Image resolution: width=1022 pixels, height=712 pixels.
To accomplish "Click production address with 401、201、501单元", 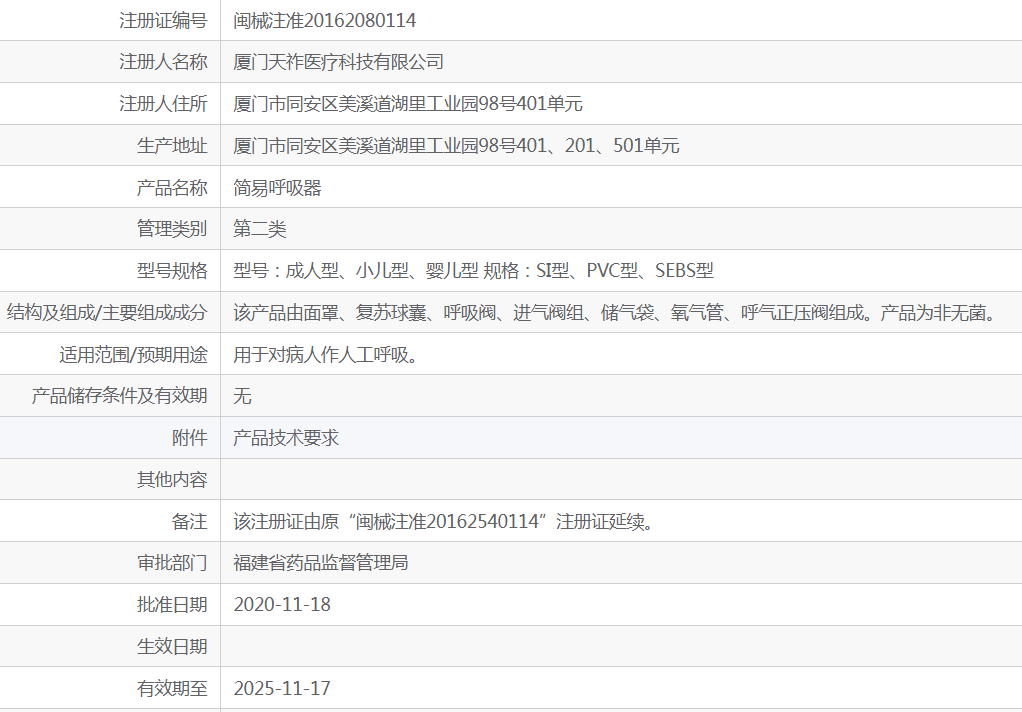I will click(456, 145).
